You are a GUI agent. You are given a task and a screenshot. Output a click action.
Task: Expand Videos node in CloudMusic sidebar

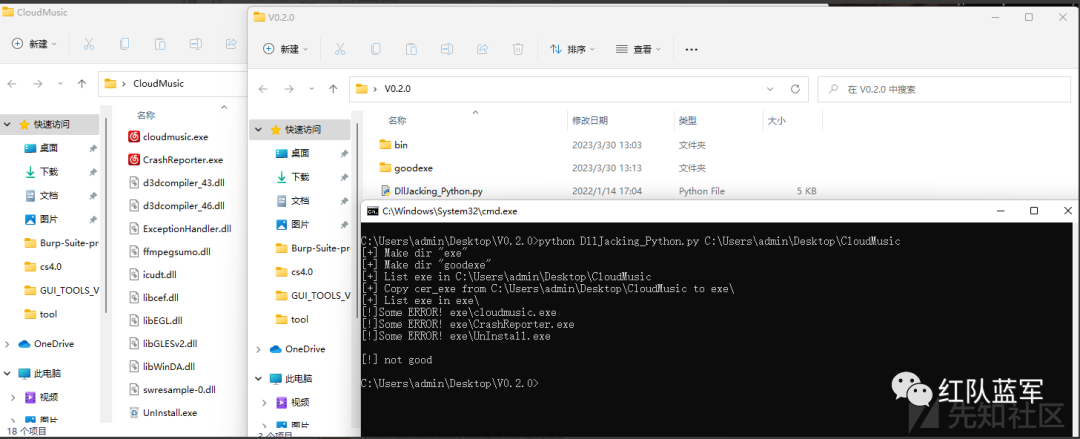12,397
